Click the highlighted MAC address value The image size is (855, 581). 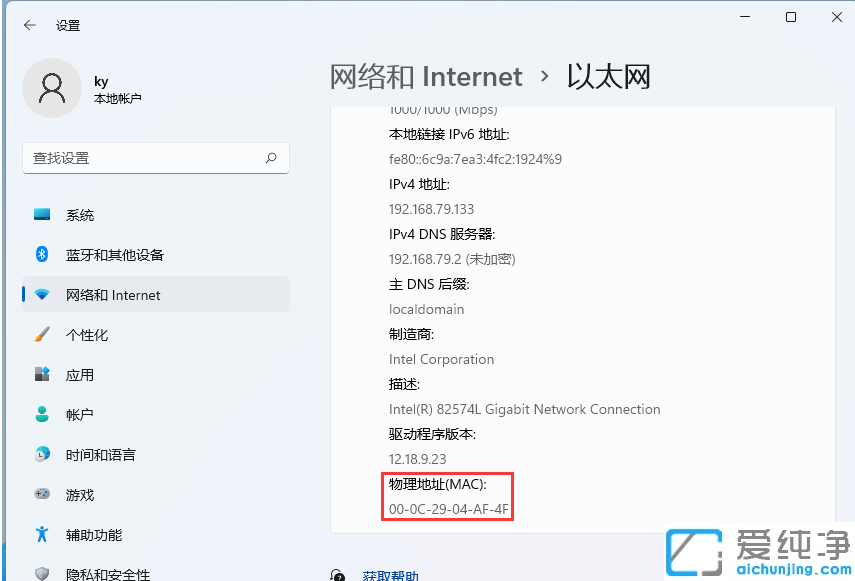(447, 509)
